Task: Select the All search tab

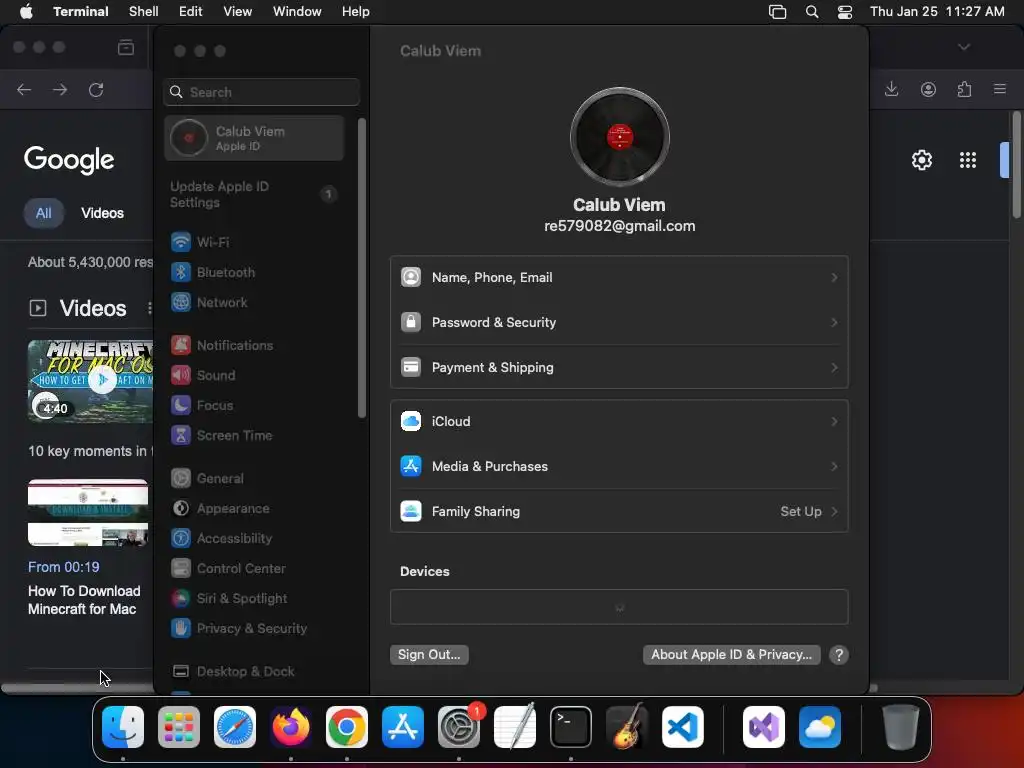Action: pos(44,213)
